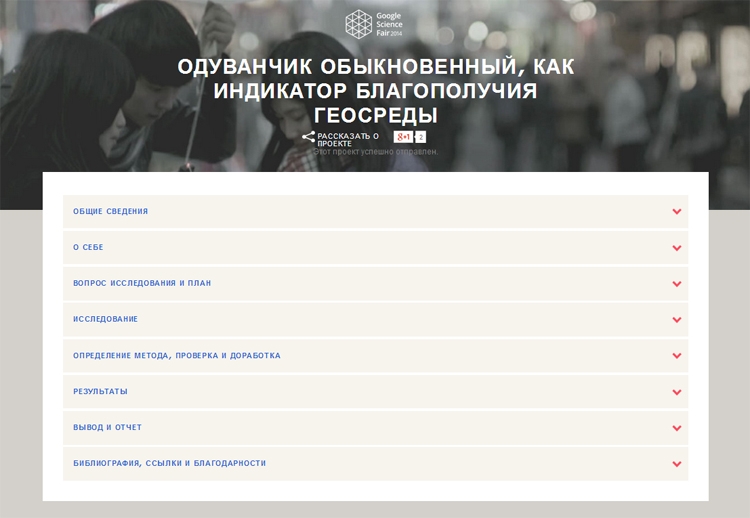Click chevron on Определение метода, проверка и доработка
The height and width of the screenshot is (518, 750).
click(x=677, y=356)
